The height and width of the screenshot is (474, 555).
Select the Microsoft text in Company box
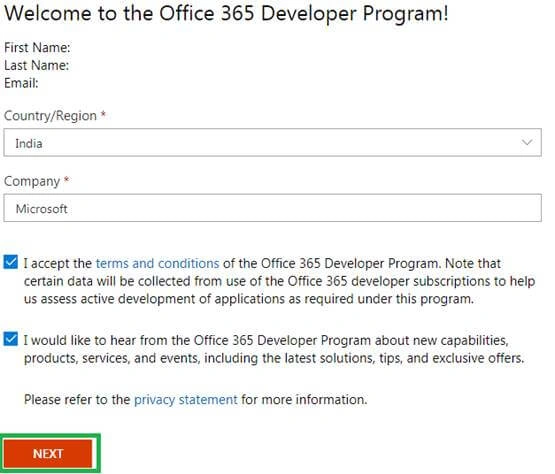click(41, 209)
